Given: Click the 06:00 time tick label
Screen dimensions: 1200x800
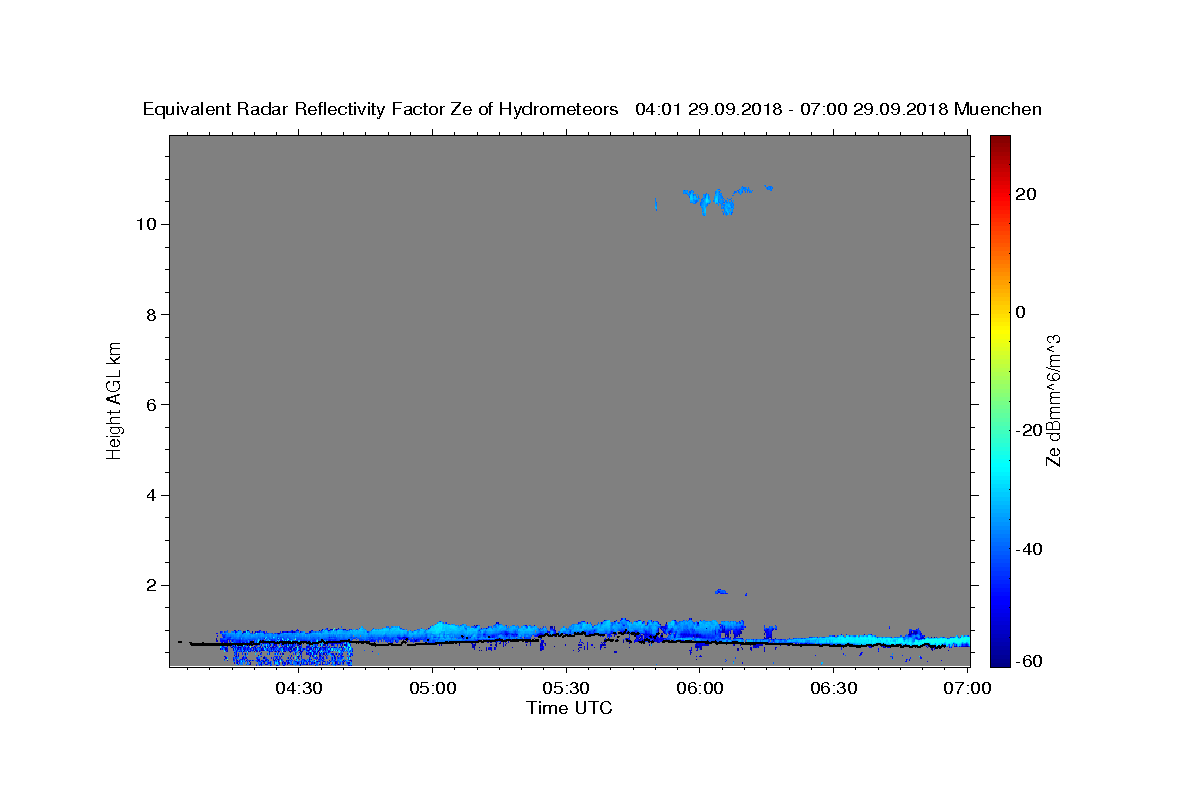Looking at the screenshot, I should click(700, 688).
